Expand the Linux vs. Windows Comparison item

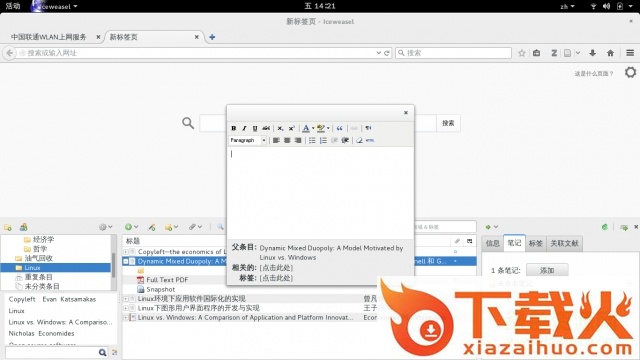point(126,317)
